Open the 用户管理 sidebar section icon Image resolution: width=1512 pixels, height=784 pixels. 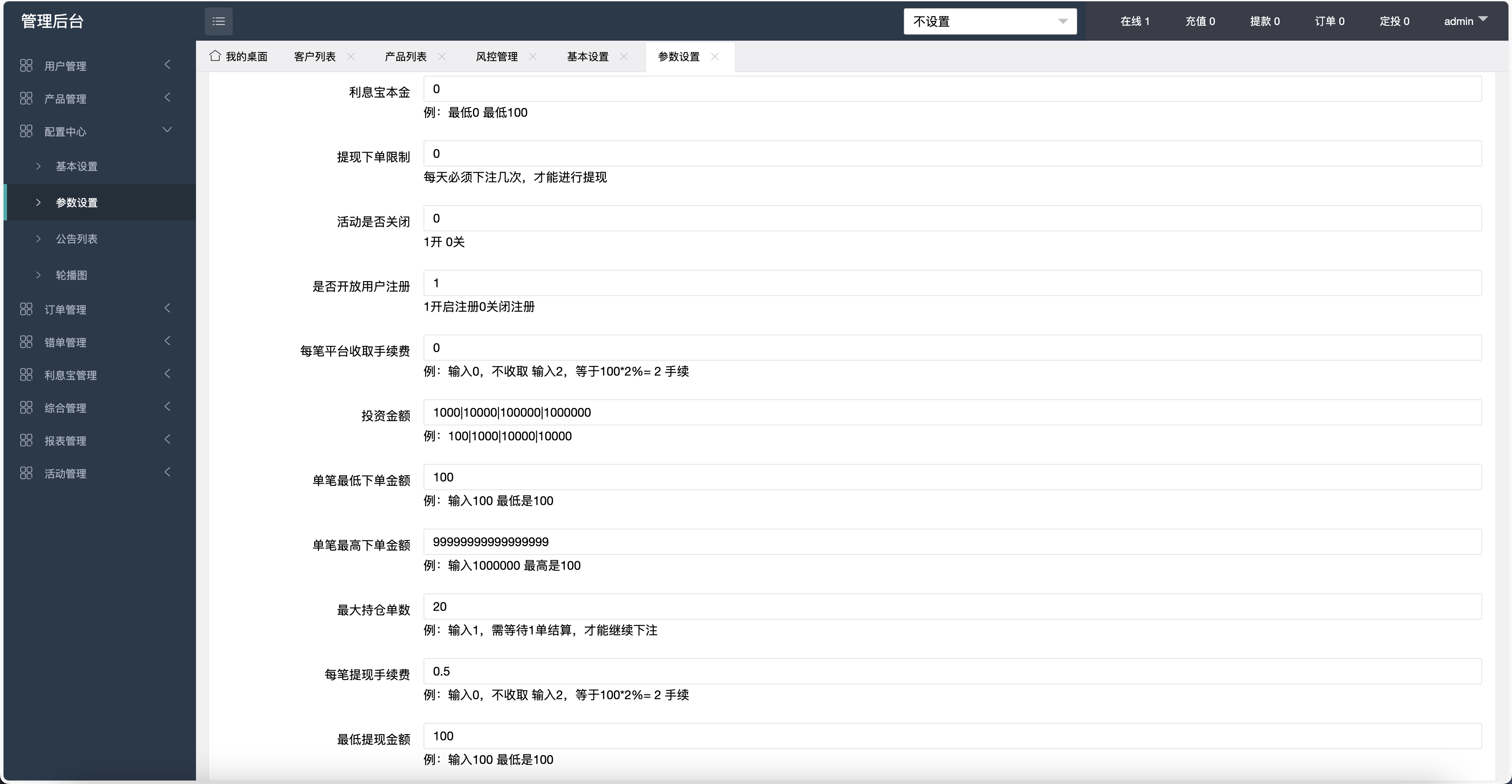click(x=26, y=65)
